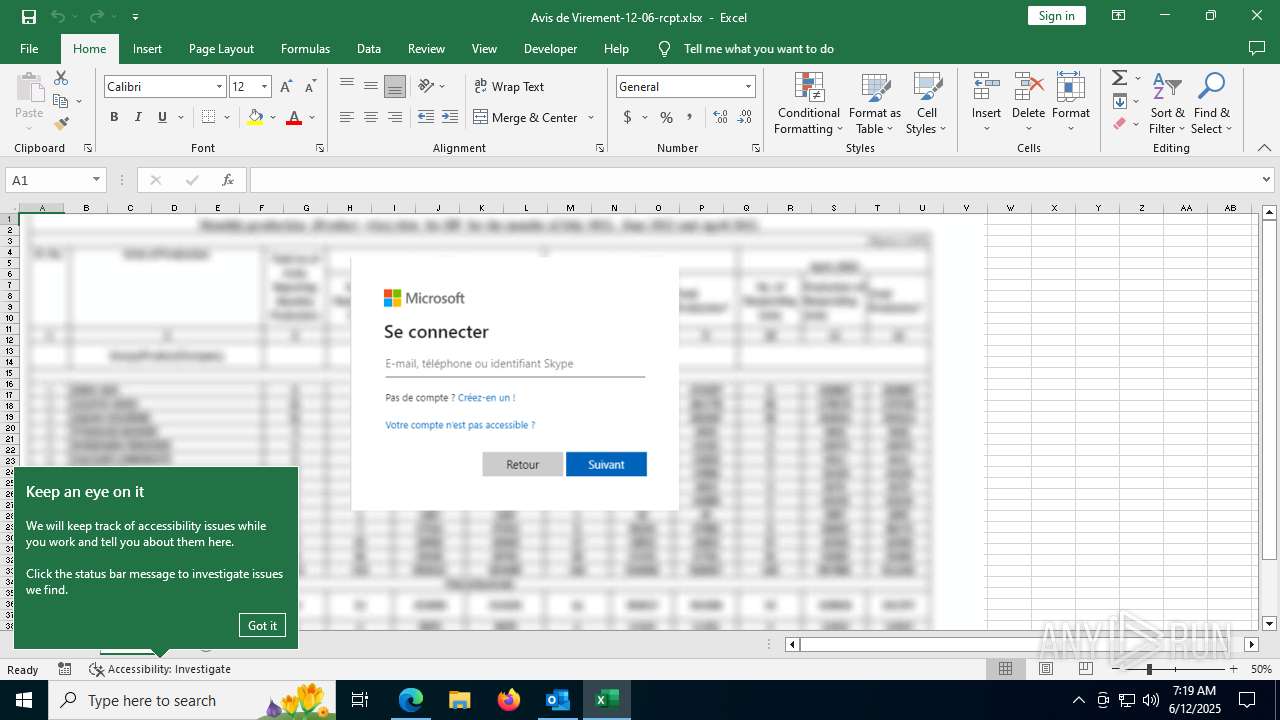Expand the Merge & Center dropdown arrow
This screenshot has height=720, width=1280.
point(591,117)
